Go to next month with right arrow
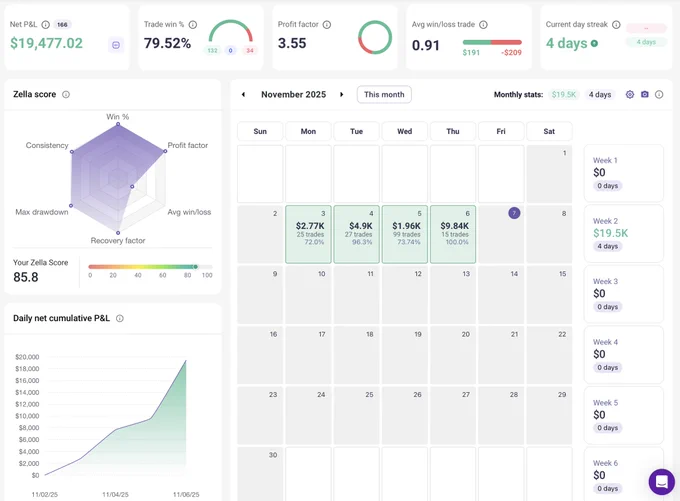The image size is (680, 501). point(342,95)
